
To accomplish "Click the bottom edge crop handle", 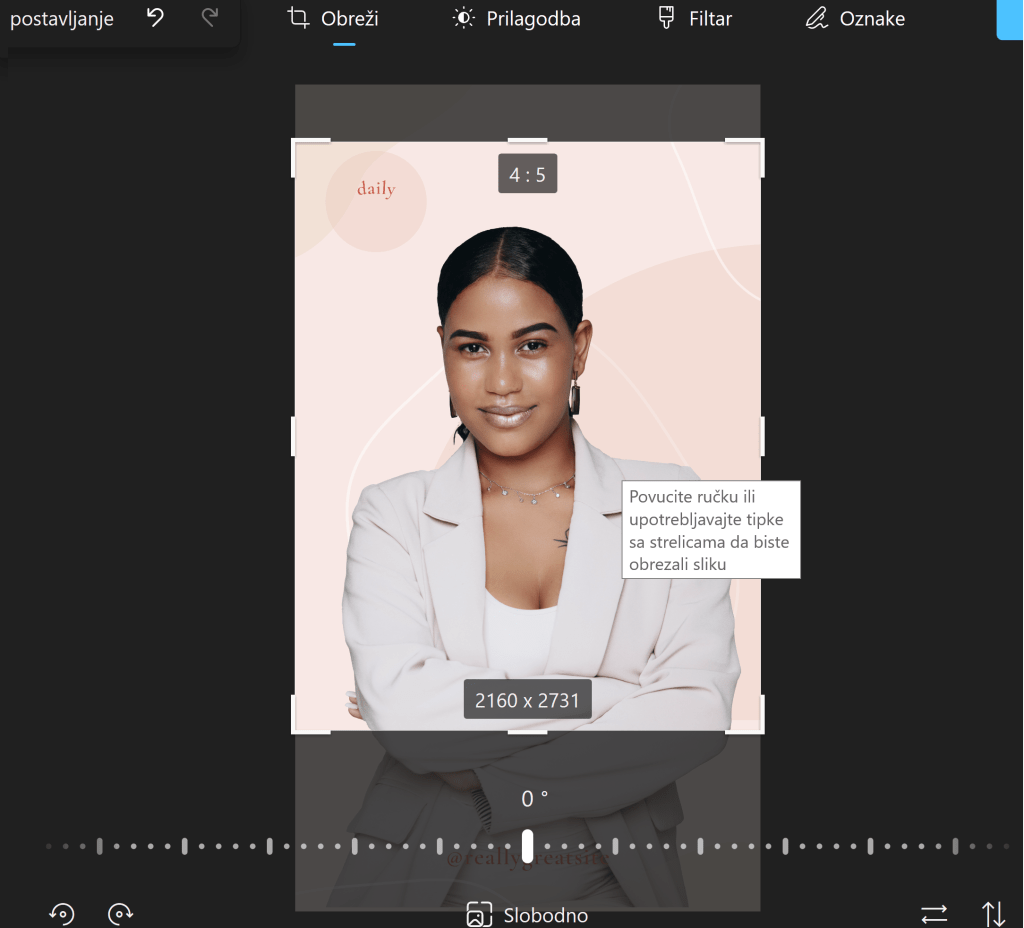I will 527,732.
